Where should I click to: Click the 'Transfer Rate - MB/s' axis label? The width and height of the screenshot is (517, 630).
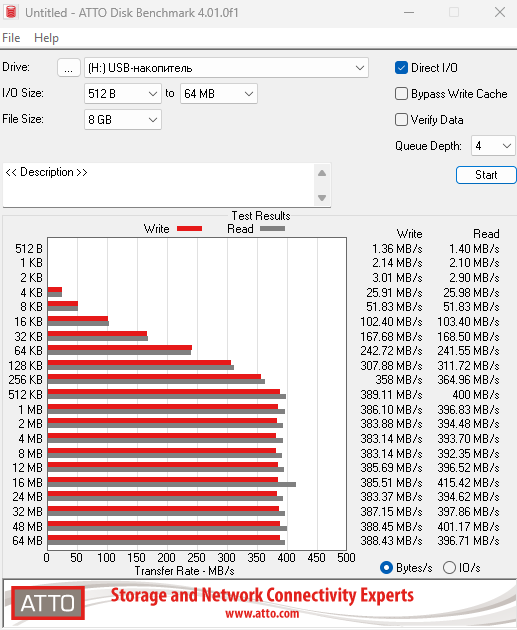point(184,571)
